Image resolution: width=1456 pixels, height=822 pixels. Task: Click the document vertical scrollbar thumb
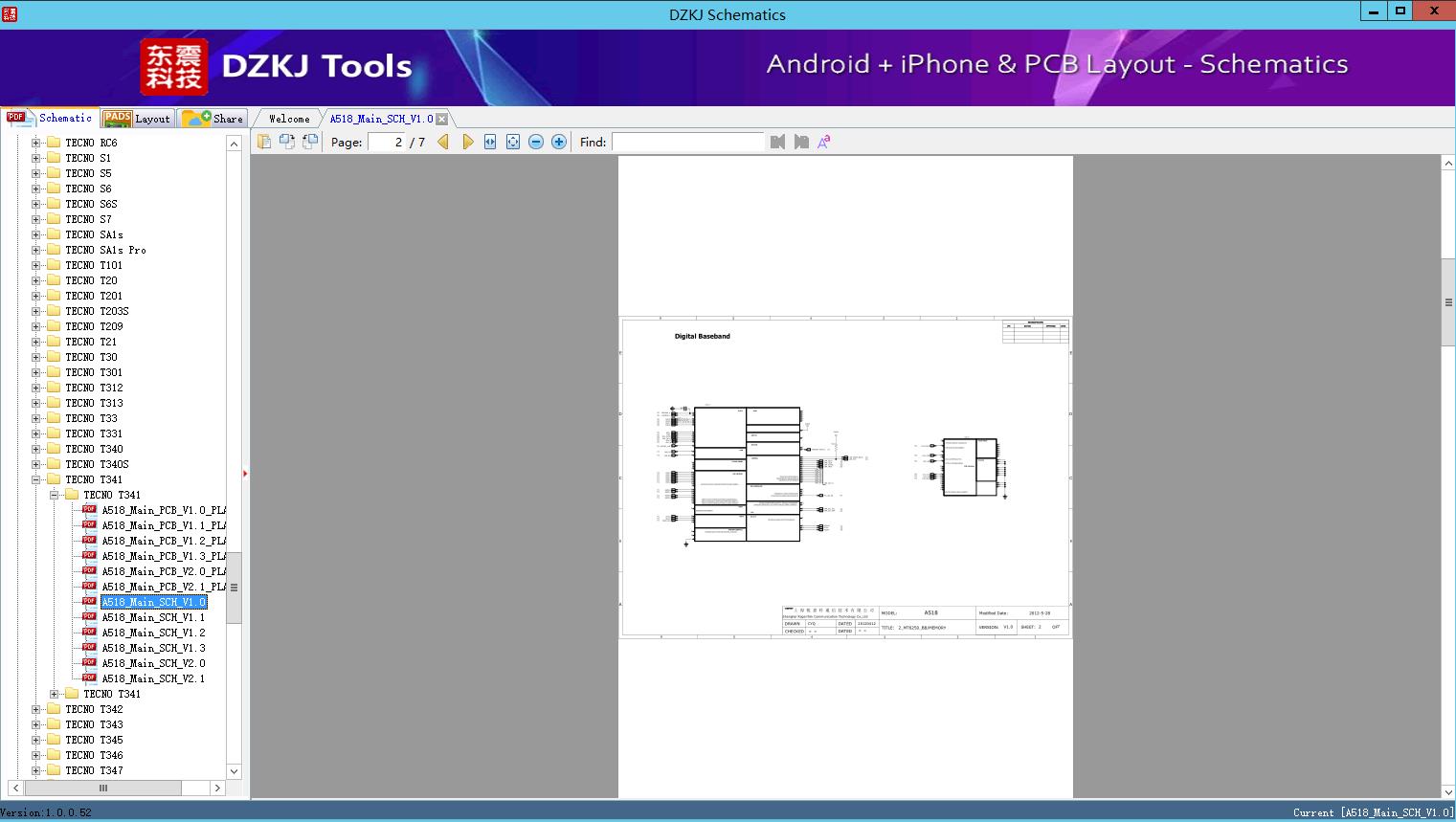coord(1448,302)
